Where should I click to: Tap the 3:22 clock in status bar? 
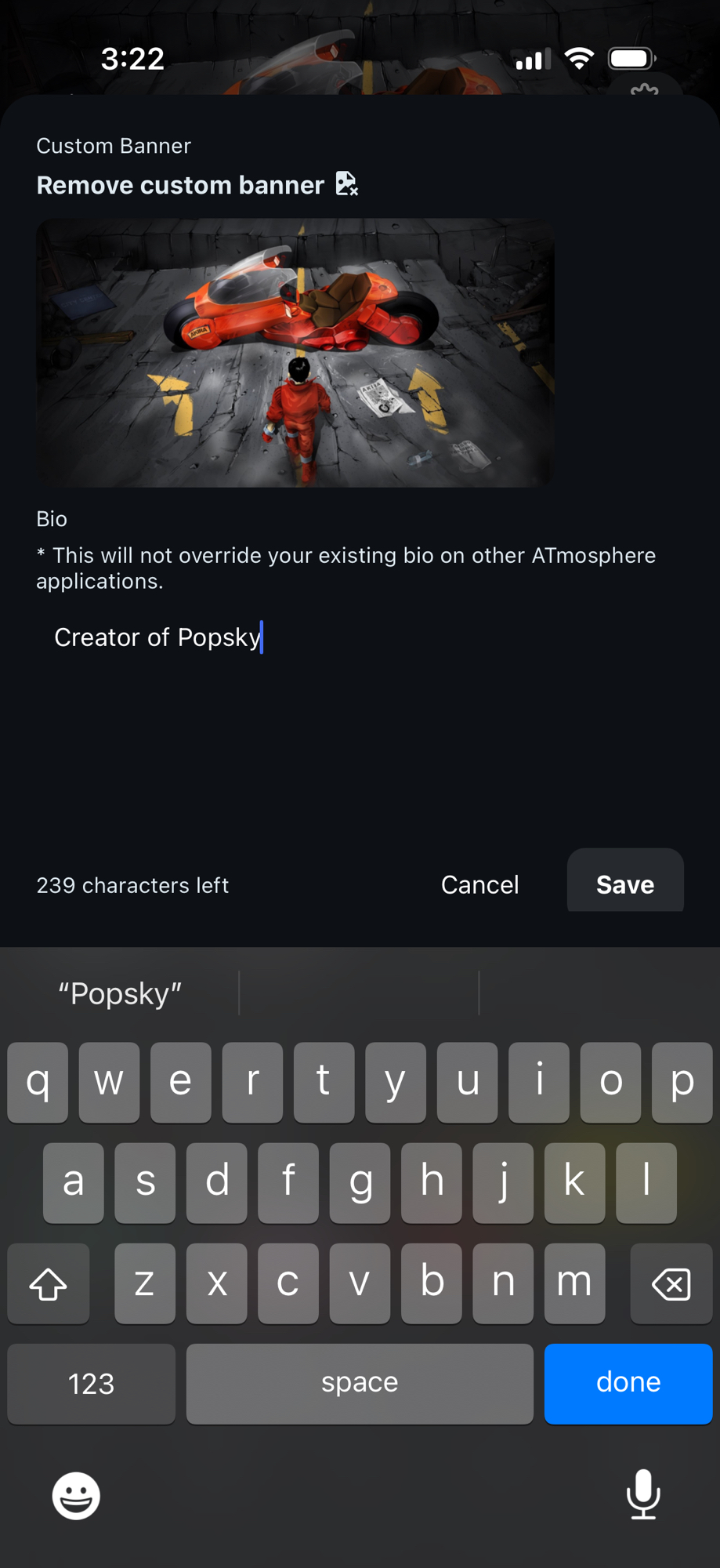(132, 59)
